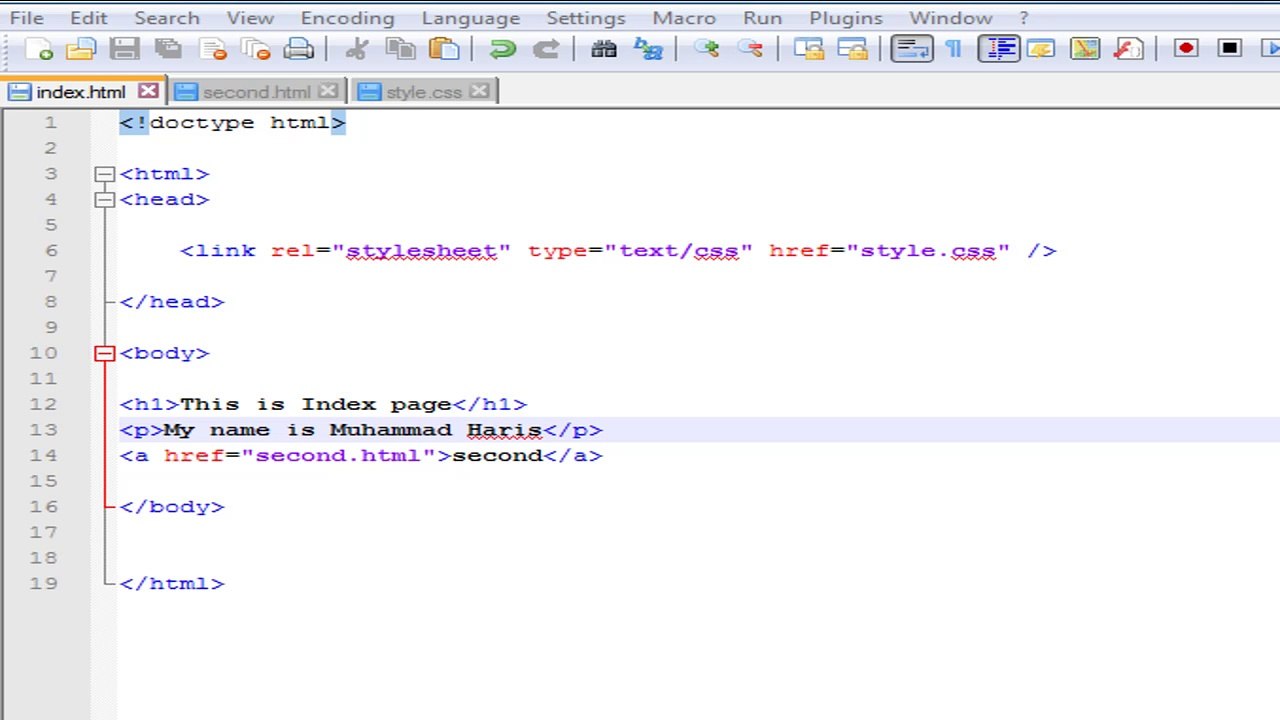Image resolution: width=1280 pixels, height=720 pixels.
Task: Open the Language menu
Action: (x=471, y=18)
